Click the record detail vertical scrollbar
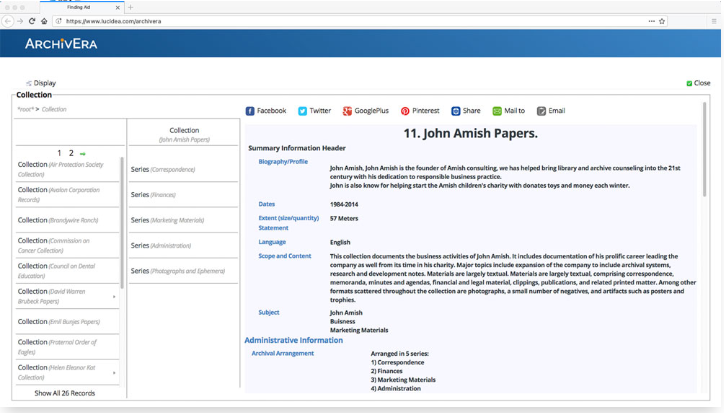 click(x=704, y=150)
